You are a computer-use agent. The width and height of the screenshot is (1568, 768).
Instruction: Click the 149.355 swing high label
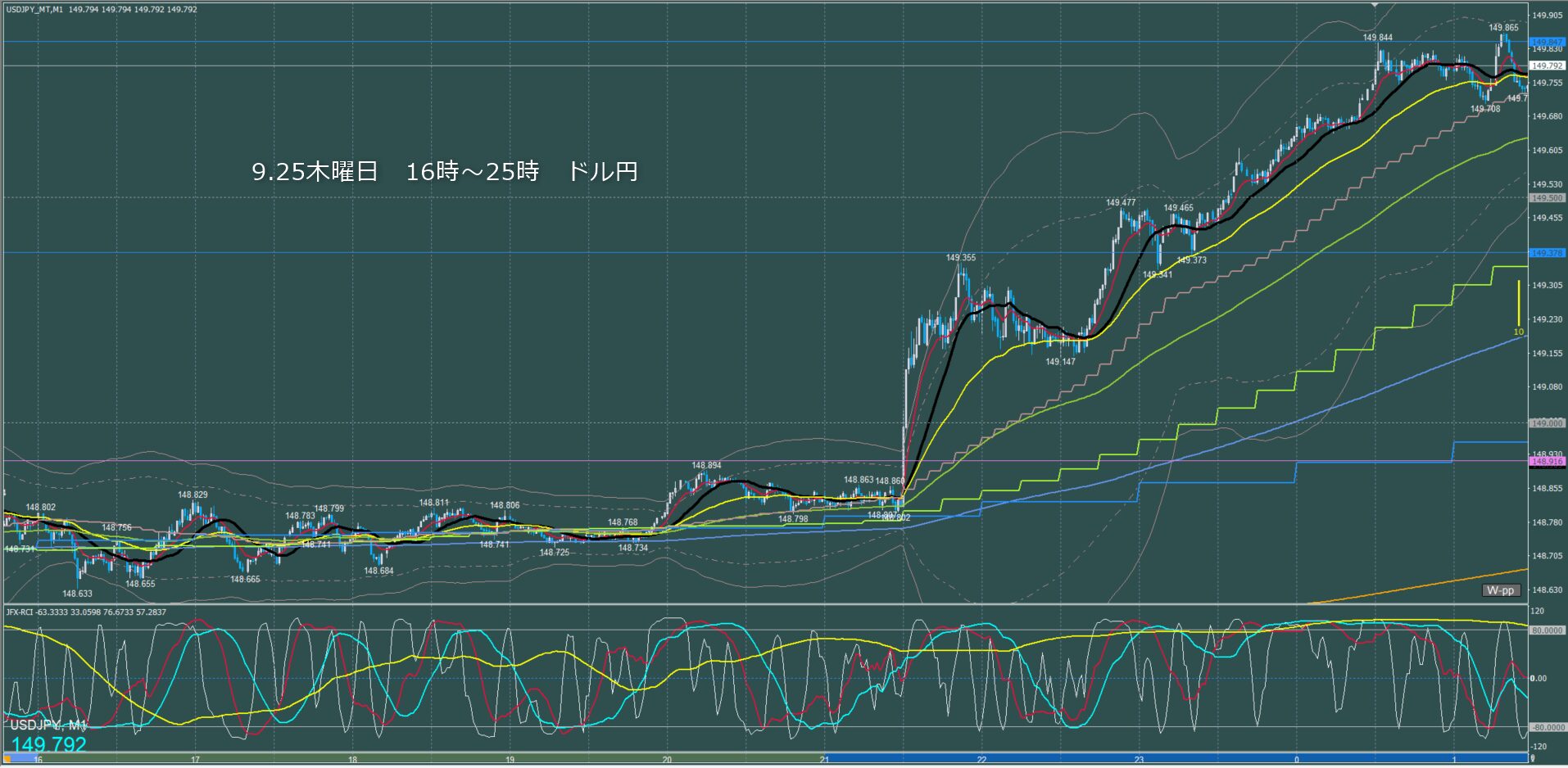(960, 258)
